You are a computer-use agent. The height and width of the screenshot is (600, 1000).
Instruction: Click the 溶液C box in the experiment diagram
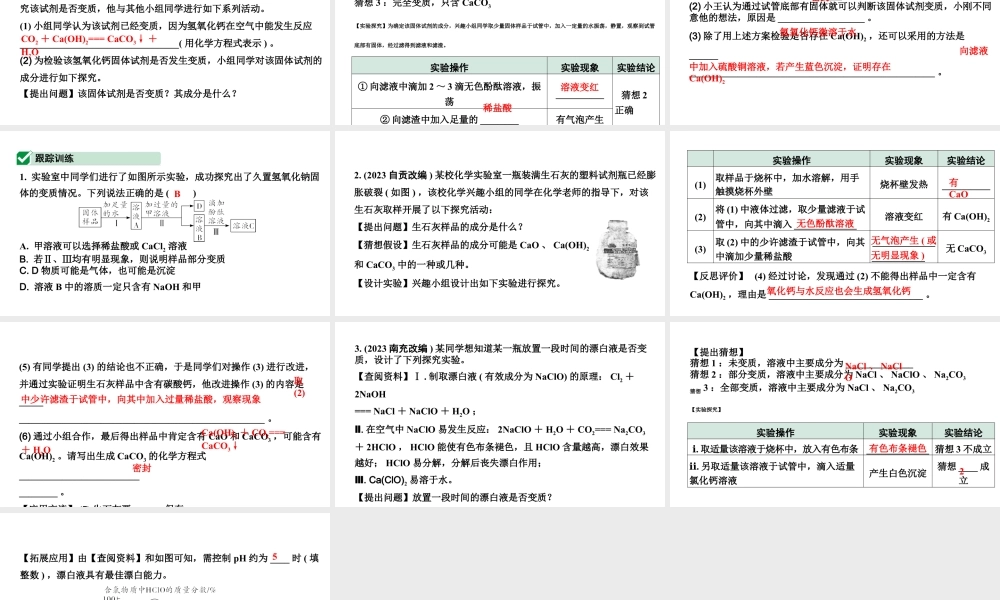pos(243,226)
